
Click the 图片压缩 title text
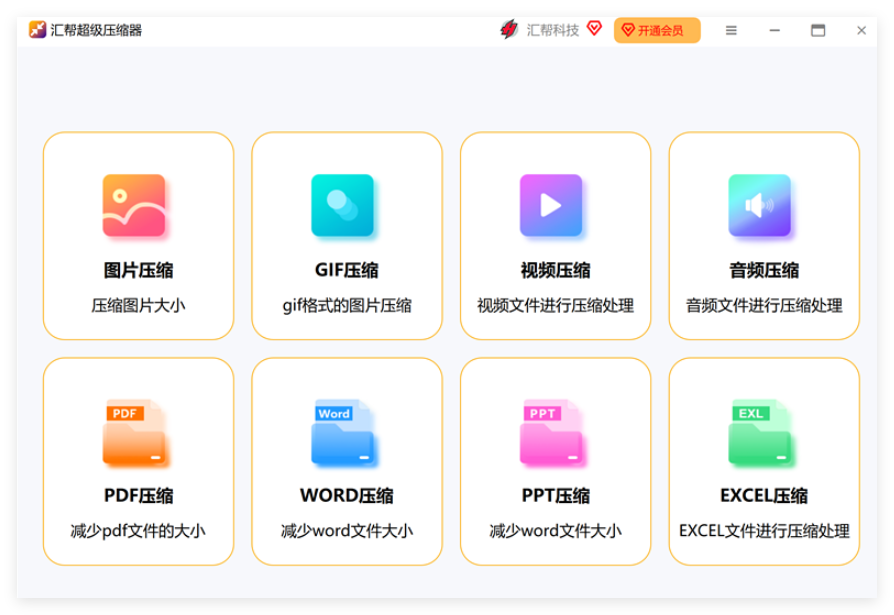click(x=138, y=270)
